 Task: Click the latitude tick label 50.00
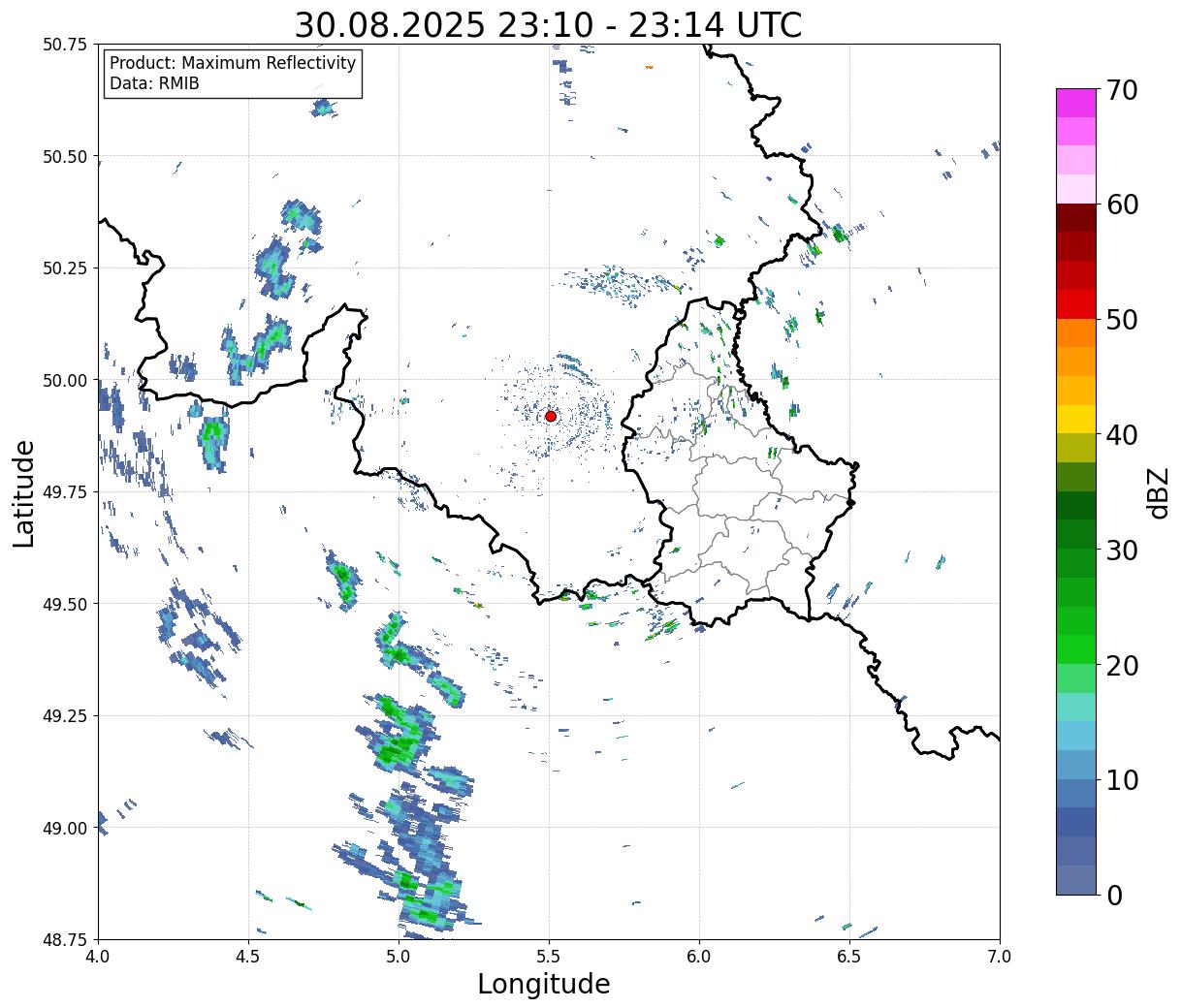(x=66, y=380)
